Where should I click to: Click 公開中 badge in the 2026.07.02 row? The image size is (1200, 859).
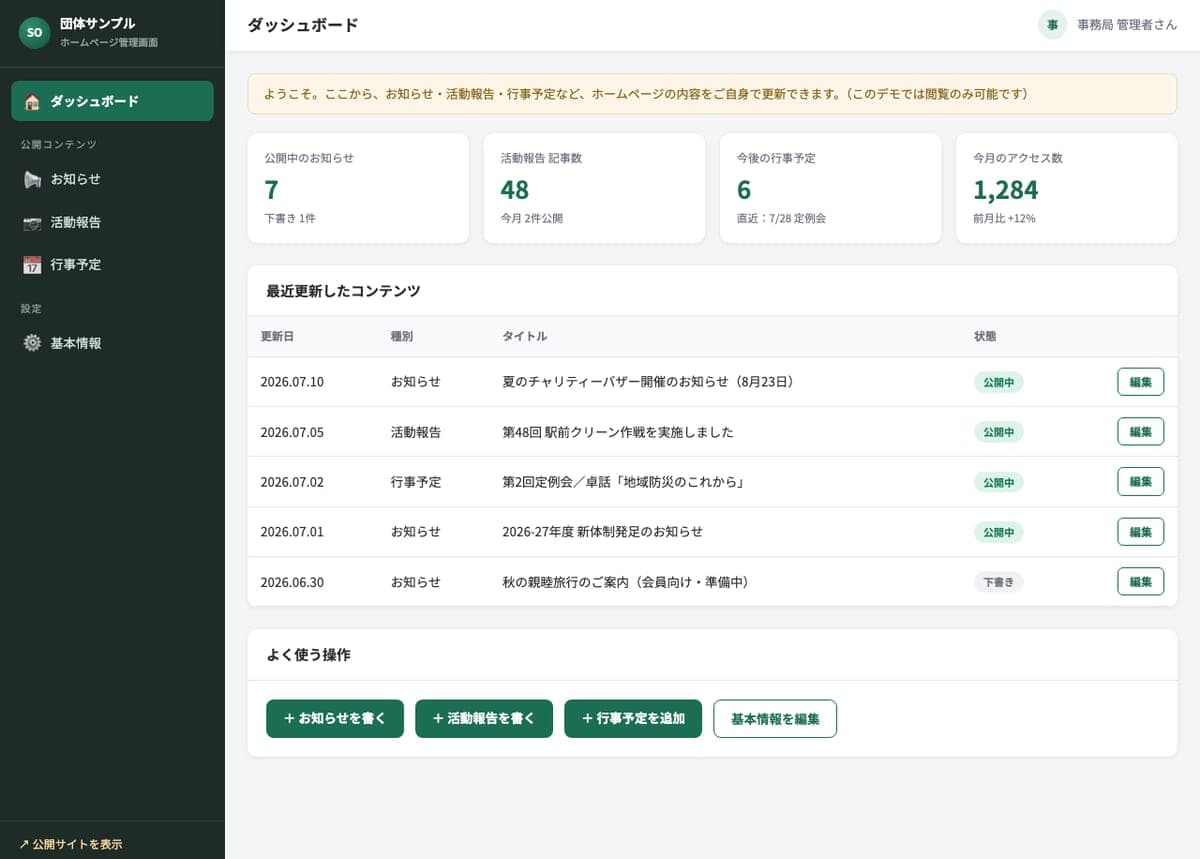click(998, 482)
